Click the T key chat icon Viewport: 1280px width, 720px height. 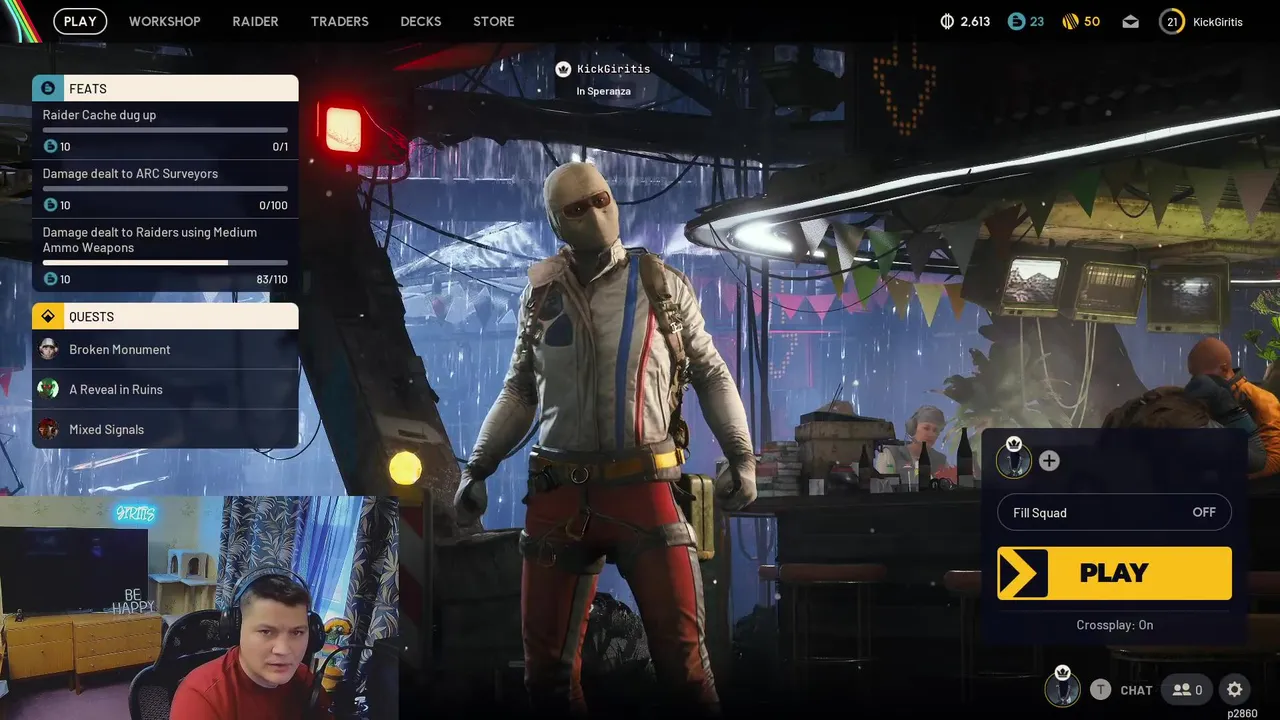click(1100, 689)
